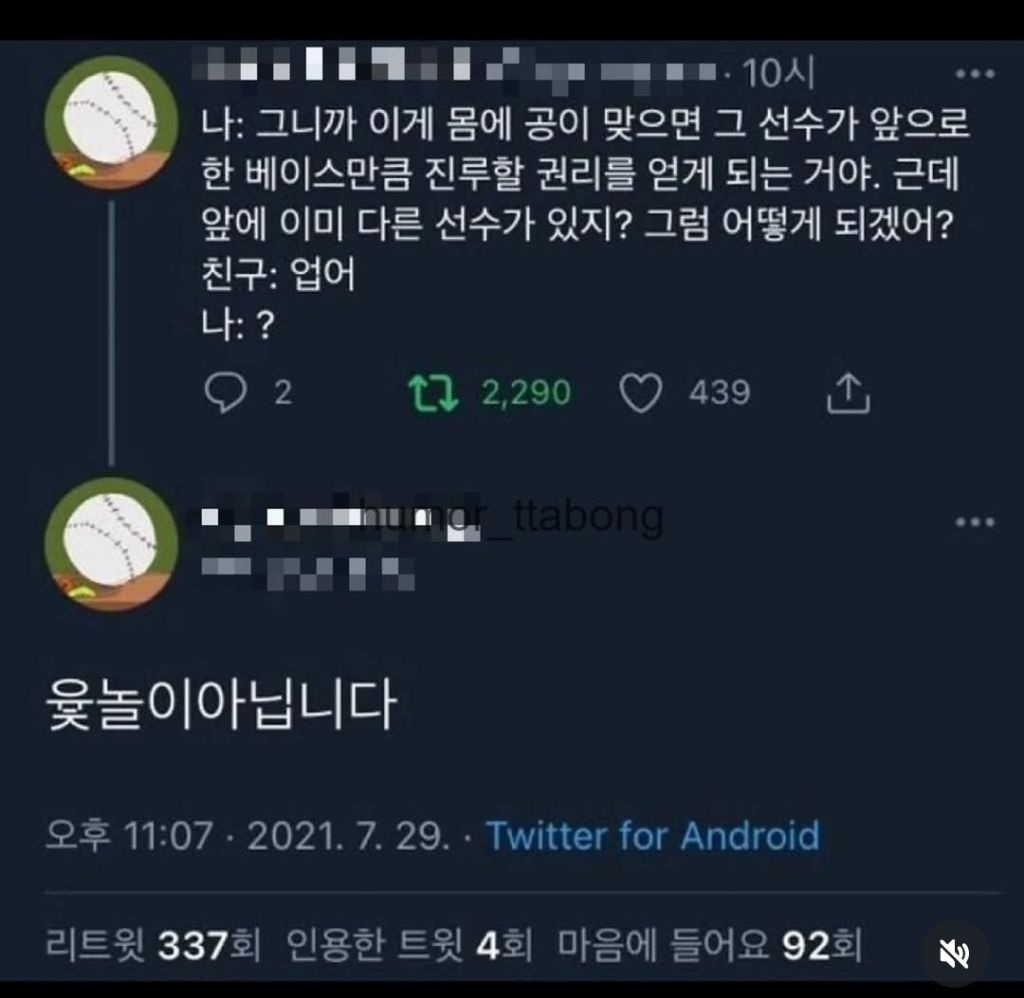Viewport: 1024px width, 998px height.
Task: Open three-dot menu on the reply tweet
Action: [975, 521]
